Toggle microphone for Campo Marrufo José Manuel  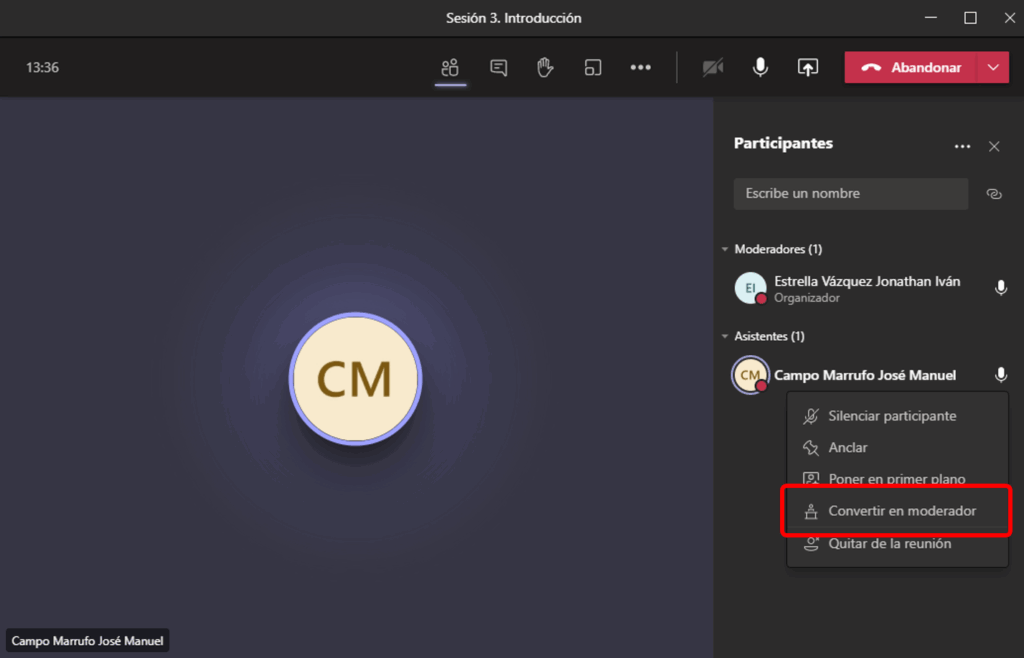[1000, 375]
